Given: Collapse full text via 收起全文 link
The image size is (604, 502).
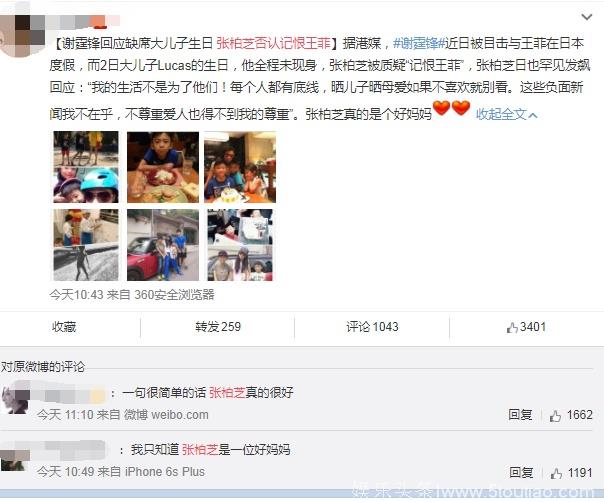Looking at the screenshot, I should tap(506, 114).
